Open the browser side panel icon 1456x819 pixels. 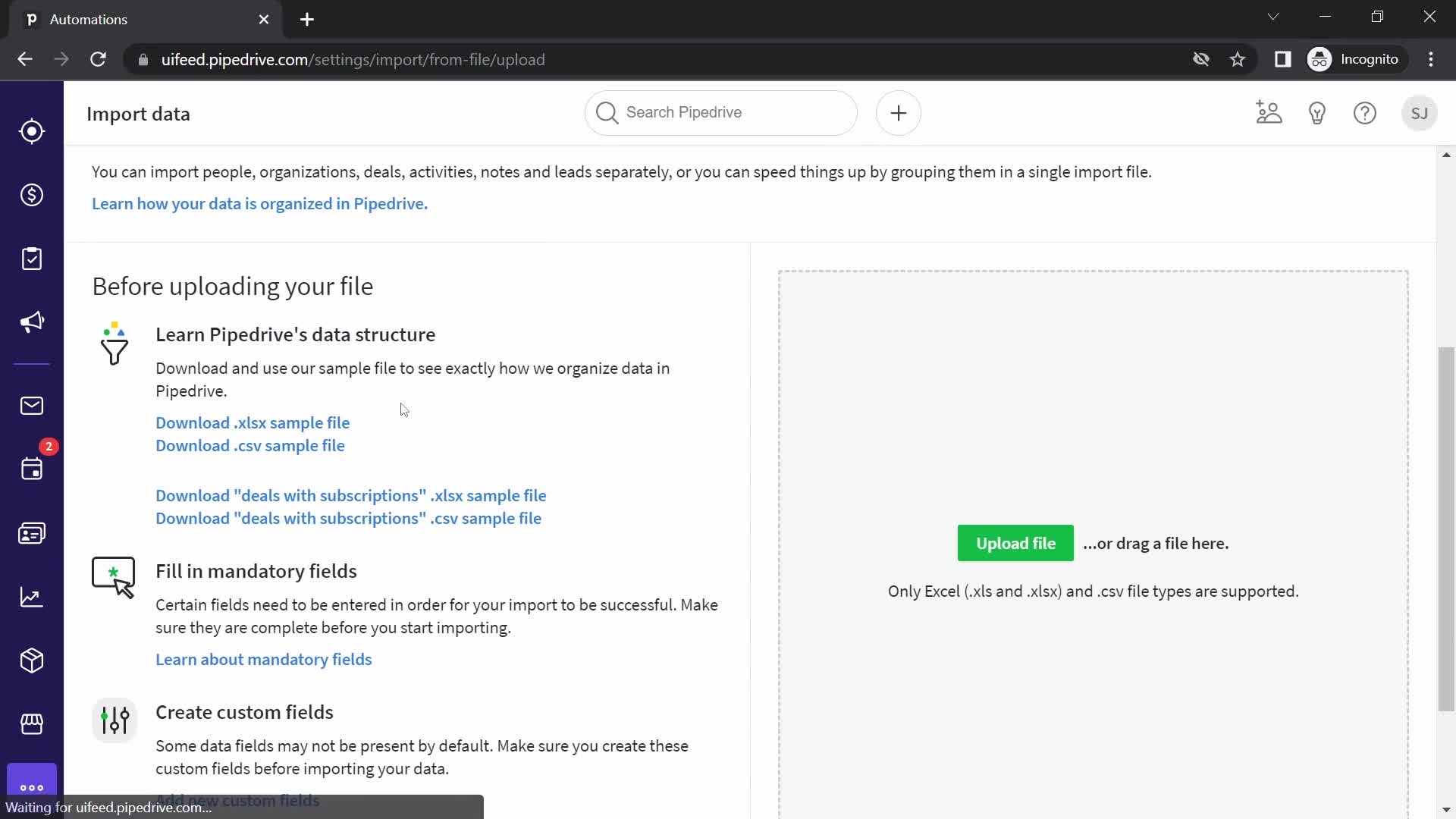pos(1282,59)
